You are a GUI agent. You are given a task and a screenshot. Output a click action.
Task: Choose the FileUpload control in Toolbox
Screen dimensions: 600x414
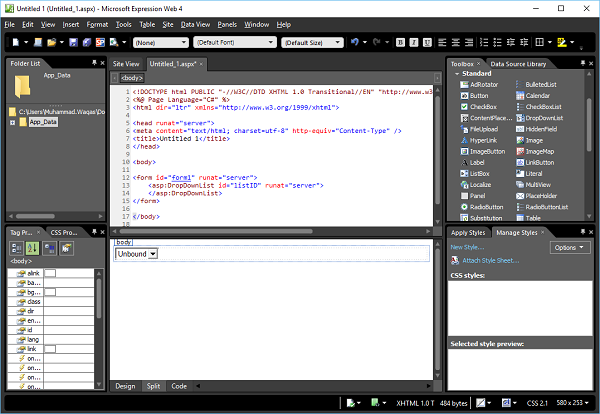click(x=483, y=129)
